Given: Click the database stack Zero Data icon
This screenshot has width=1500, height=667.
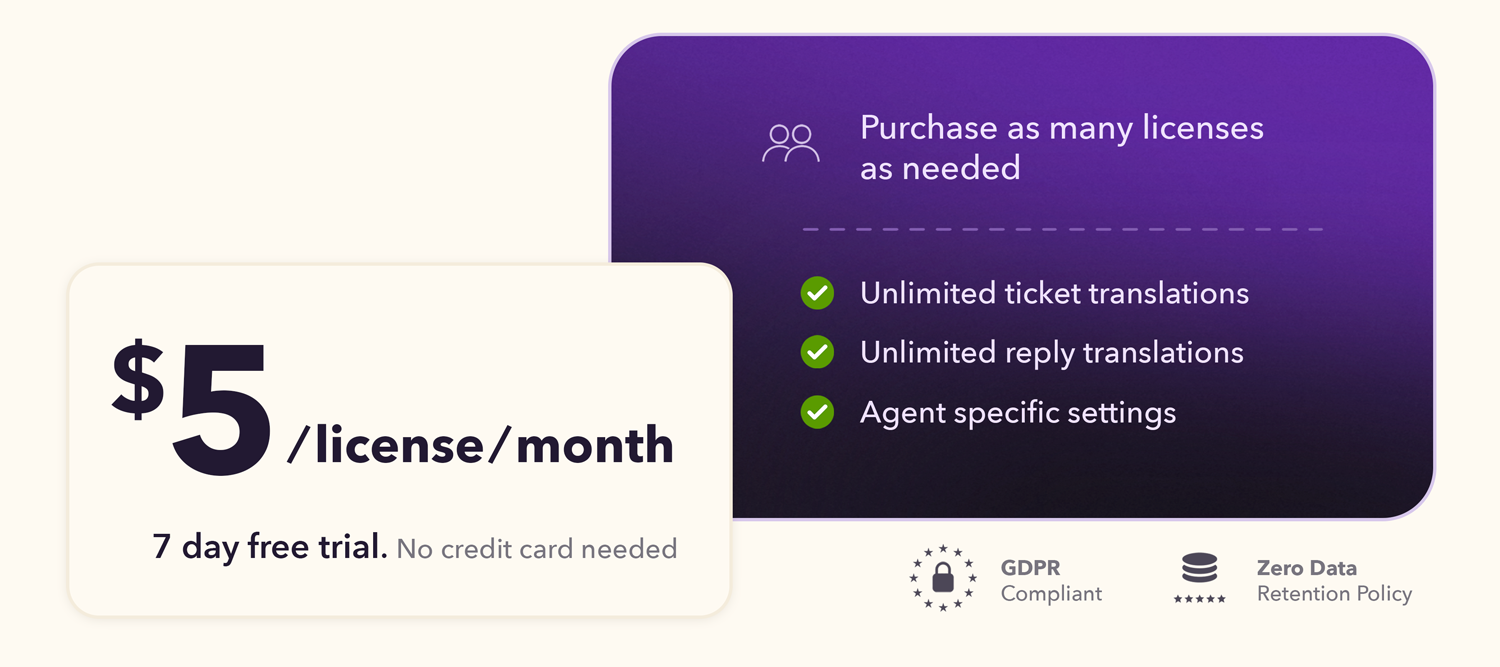Looking at the screenshot, I should coord(1199,568).
